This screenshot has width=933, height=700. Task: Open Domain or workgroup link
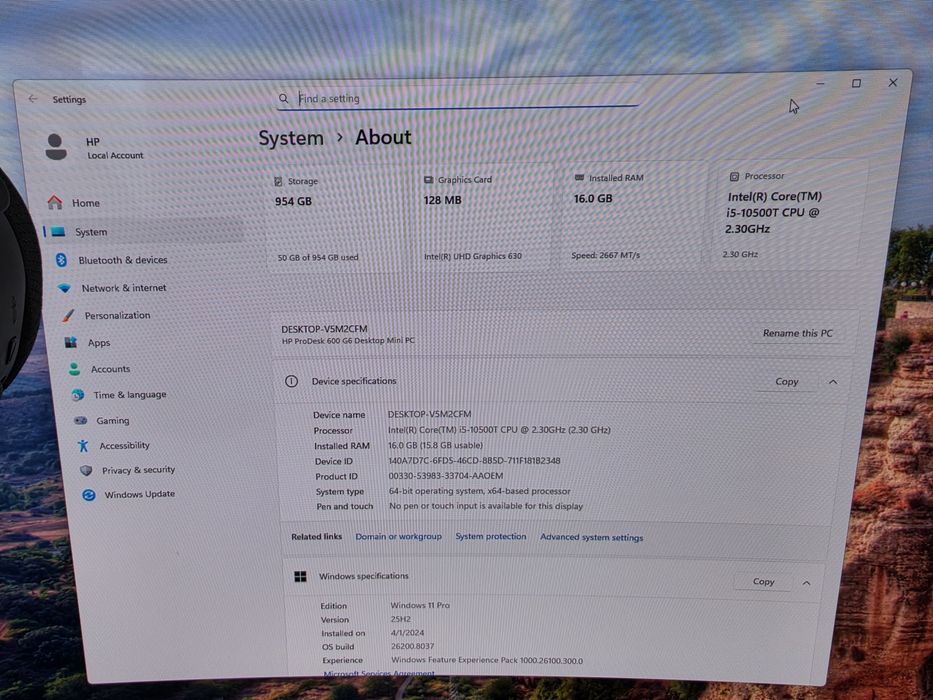pos(399,536)
